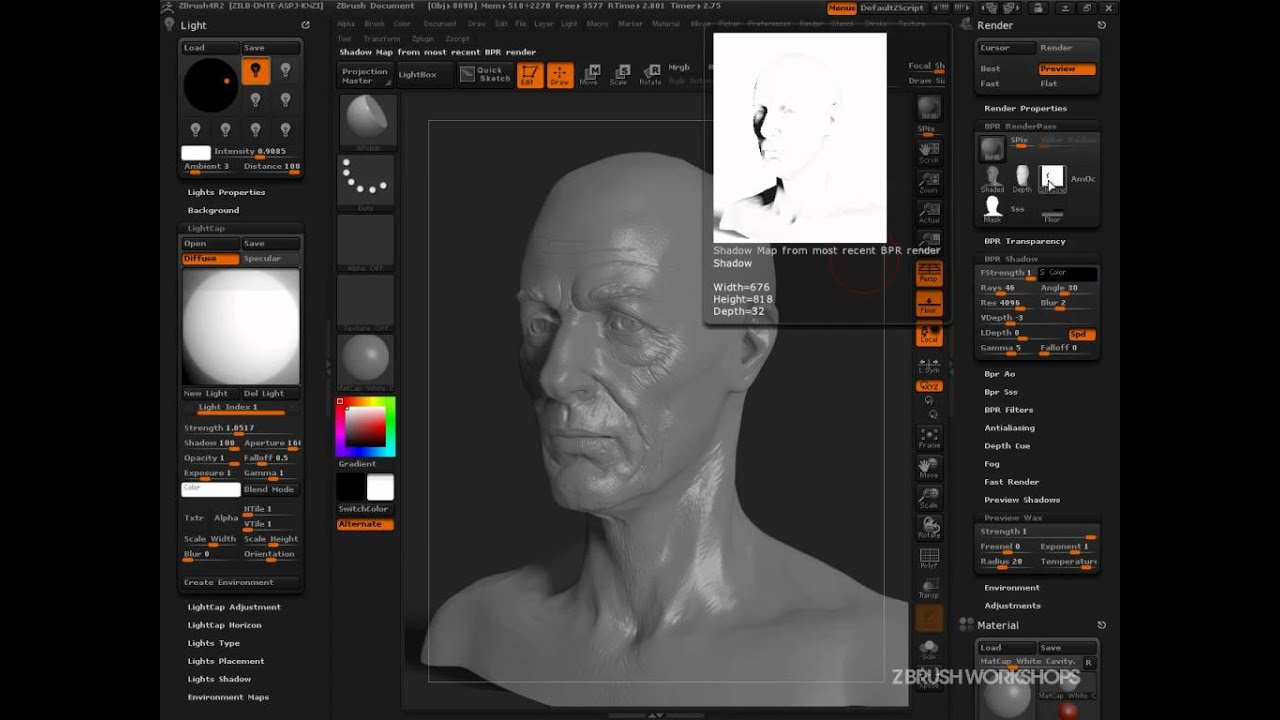
Task: Toggle Perspective view button
Action: point(929,272)
